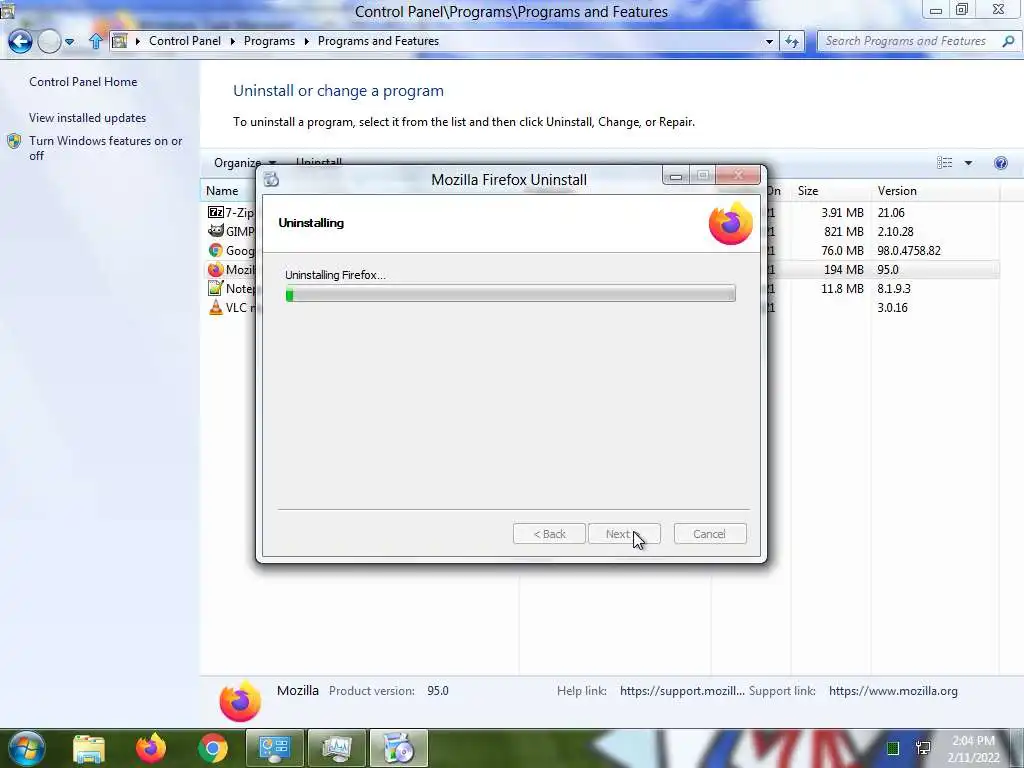This screenshot has height=768, width=1024.
Task: Select the VLC cone program icon
Action: coord(216,307)
